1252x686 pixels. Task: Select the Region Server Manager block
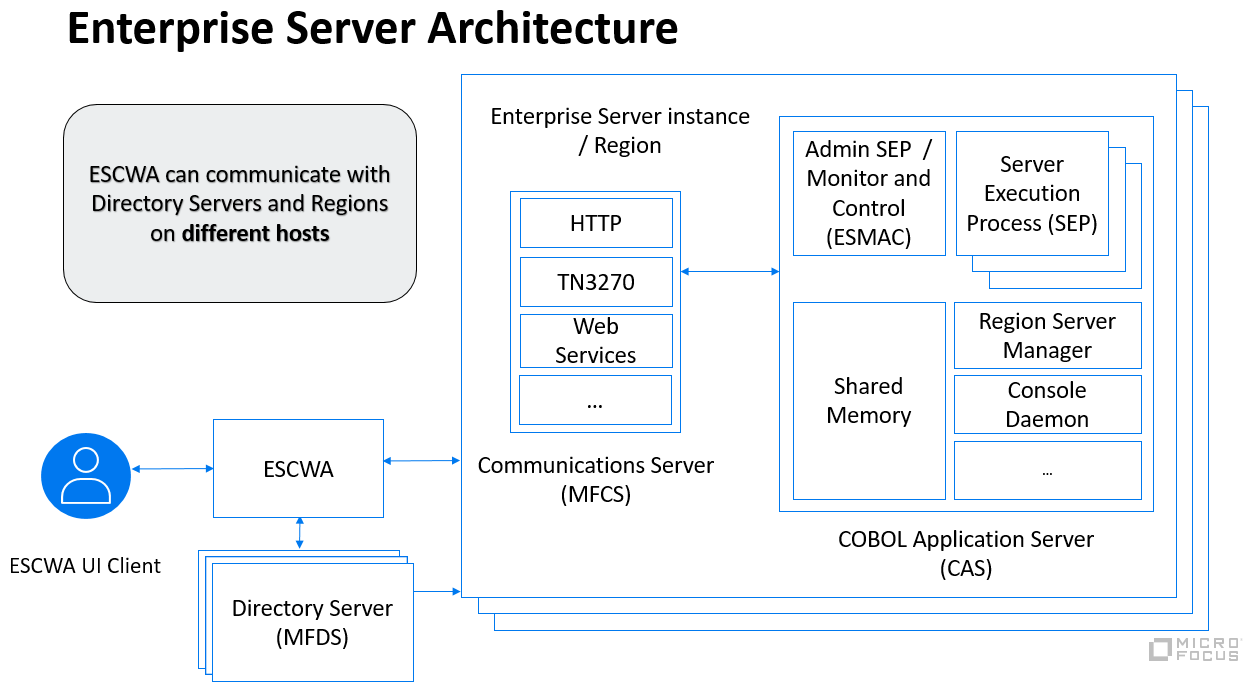tap(1047, 335)
